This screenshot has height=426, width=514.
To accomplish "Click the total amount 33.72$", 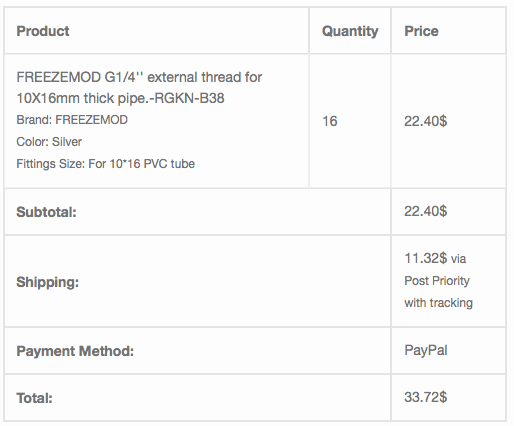I will pos(425,397).
